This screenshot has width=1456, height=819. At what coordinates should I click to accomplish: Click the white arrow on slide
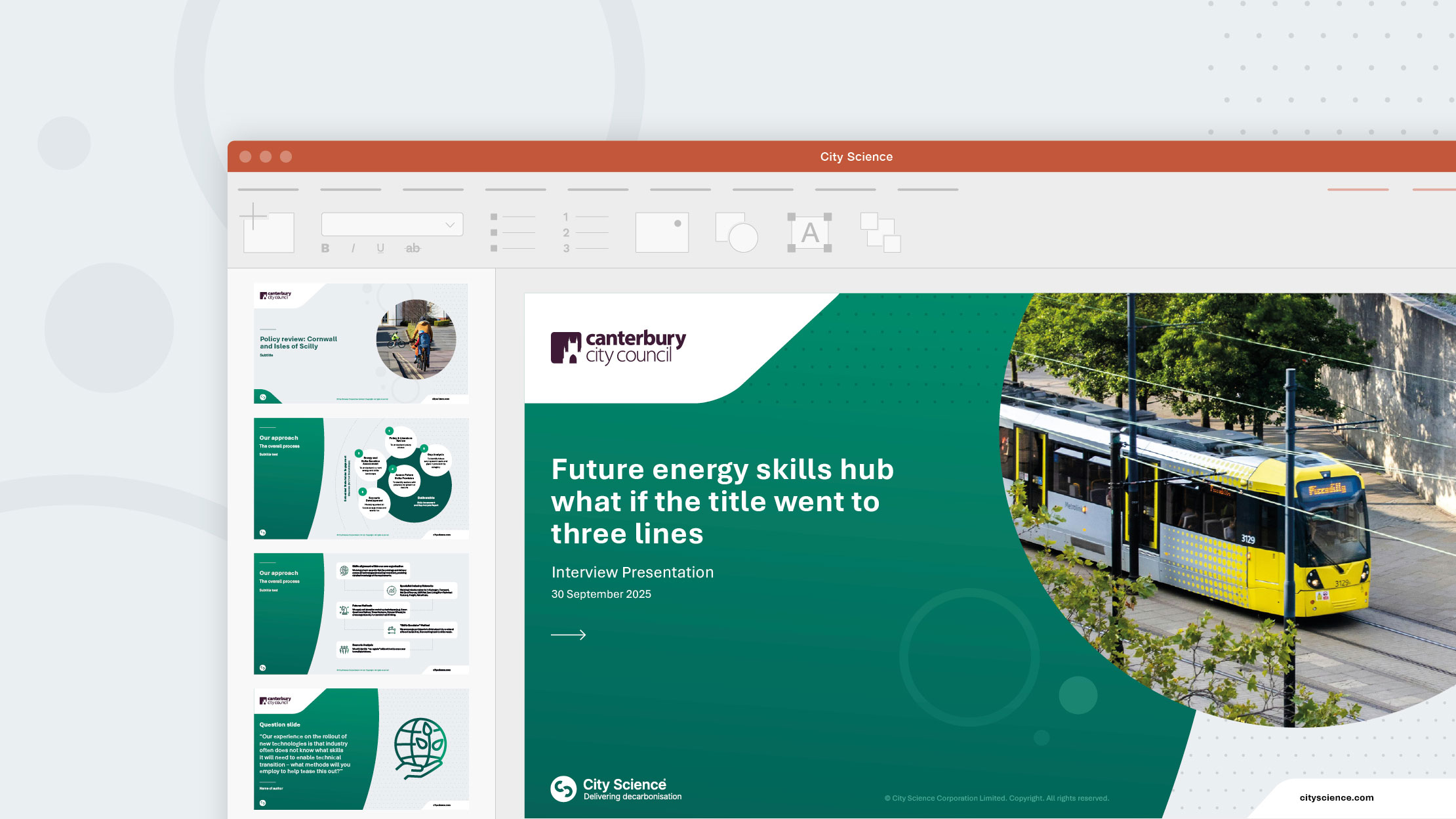(568, 635)
